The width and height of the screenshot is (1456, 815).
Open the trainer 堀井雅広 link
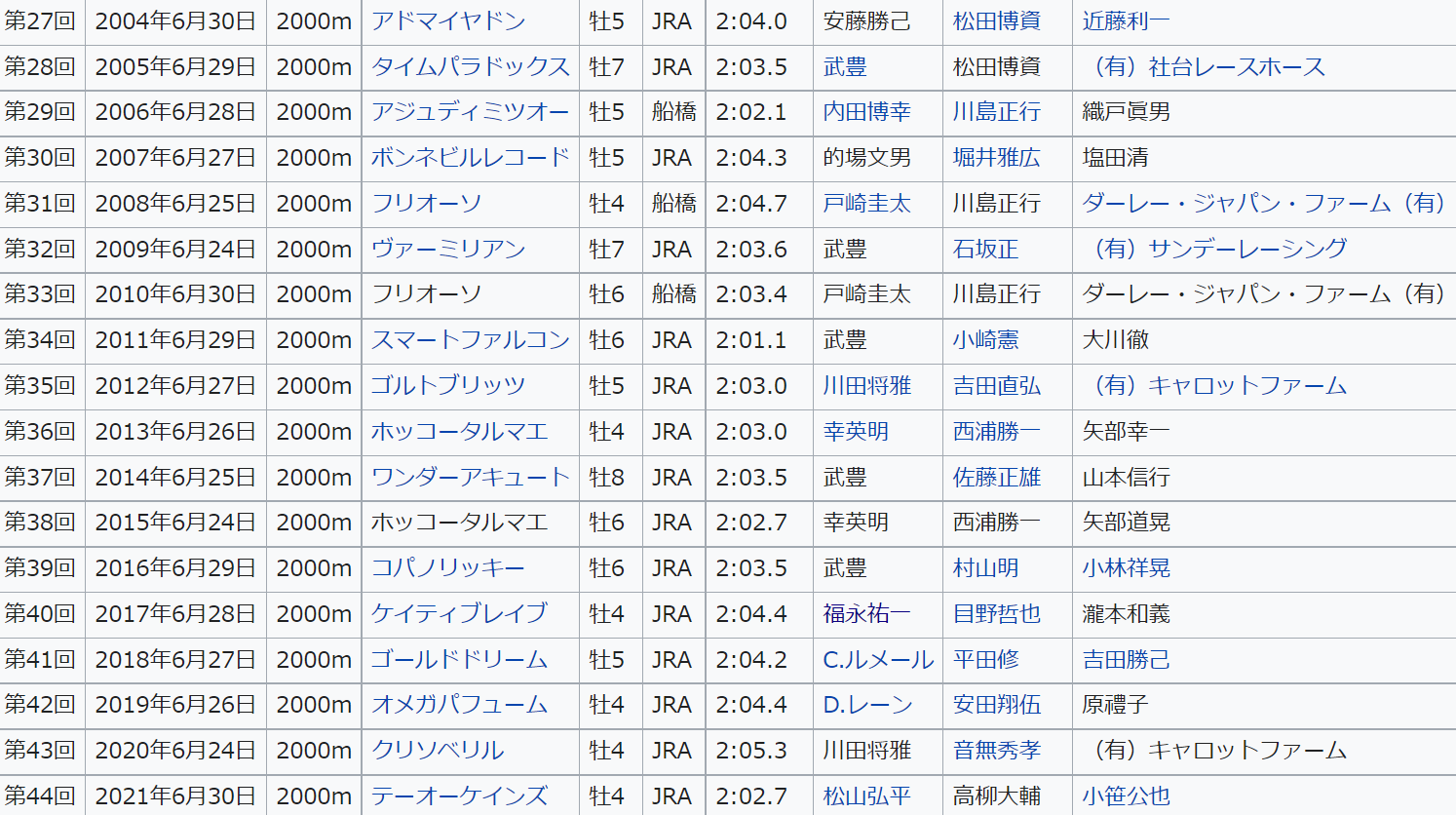(997, 157)
